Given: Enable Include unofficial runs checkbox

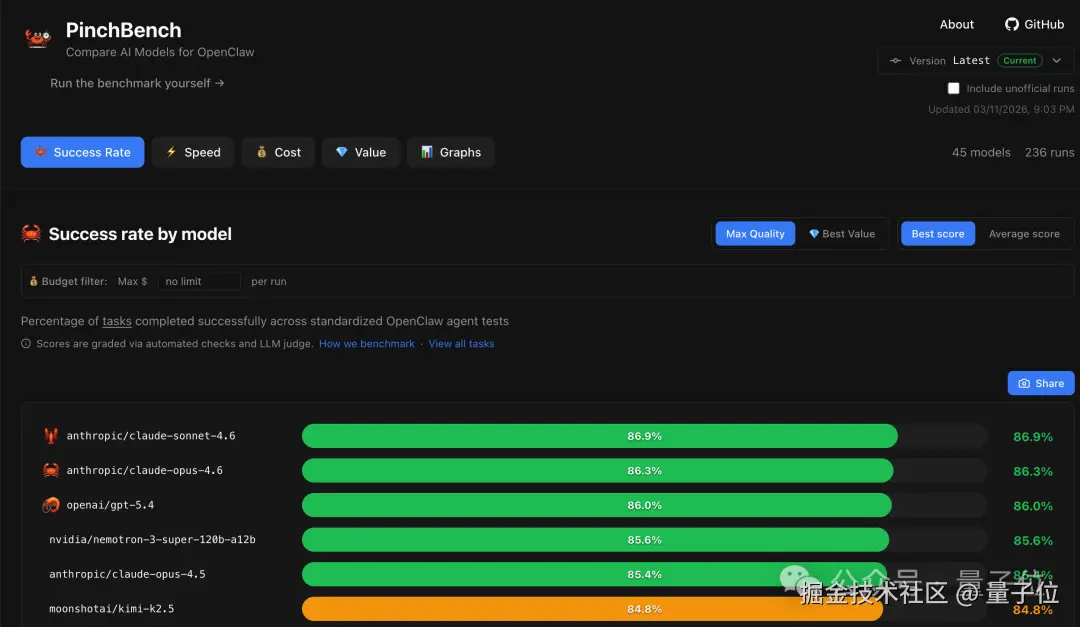Looking at the screenshot, I should tap(953, 88).
